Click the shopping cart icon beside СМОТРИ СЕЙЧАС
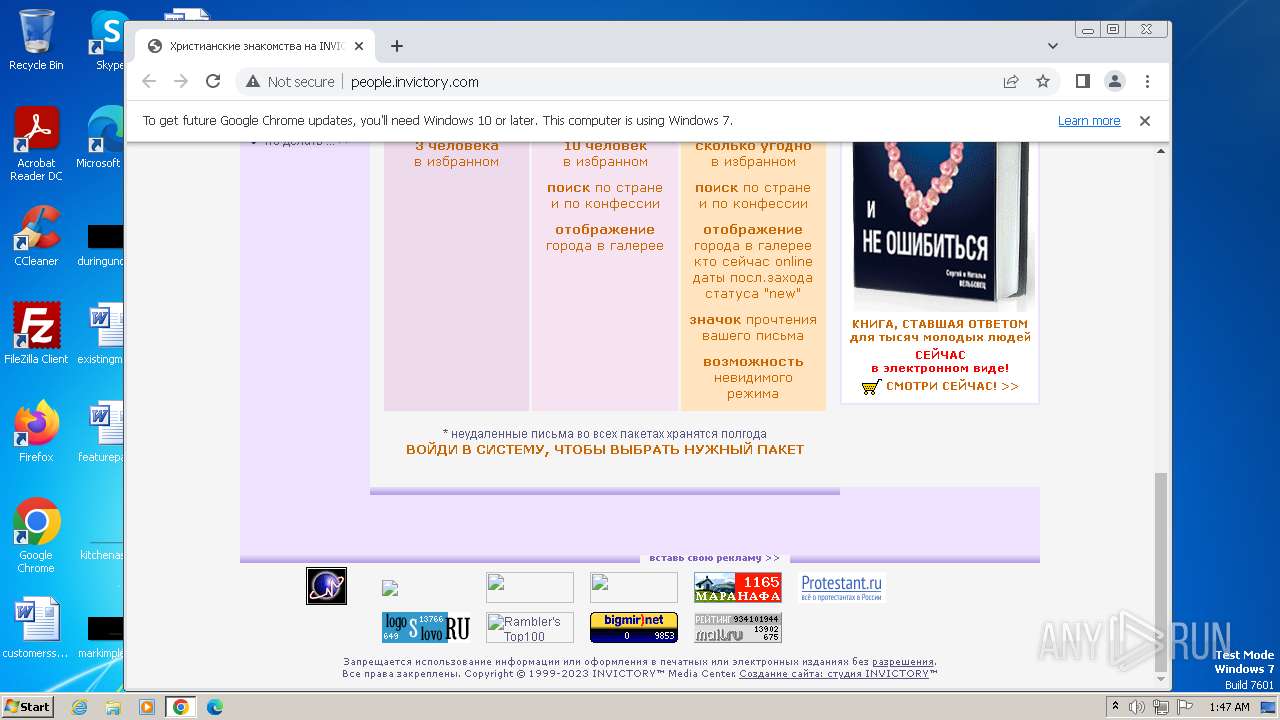 click(x=871, y=387)
